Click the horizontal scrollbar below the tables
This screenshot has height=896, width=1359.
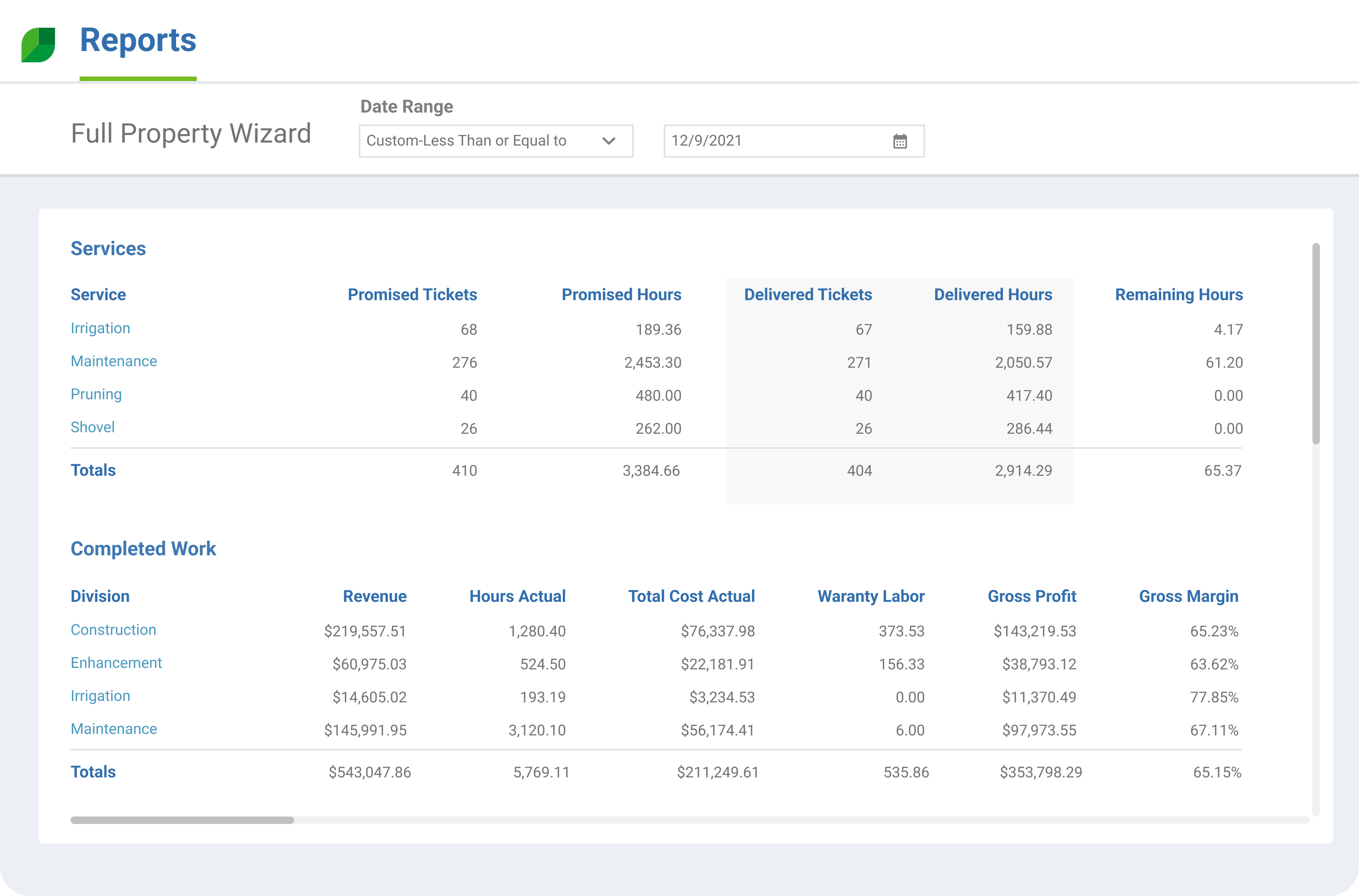(181, 819)
